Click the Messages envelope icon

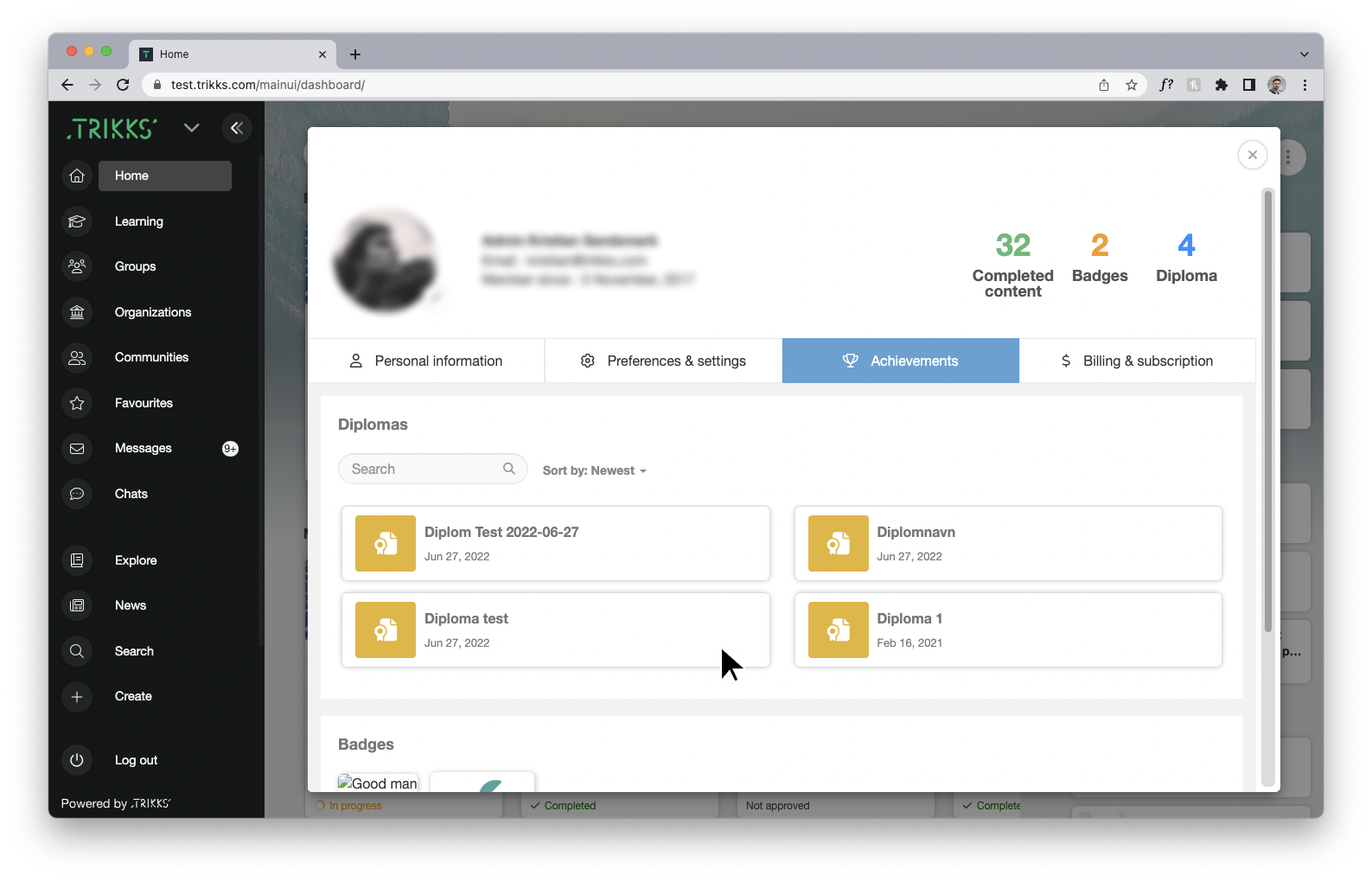[77, 448]
